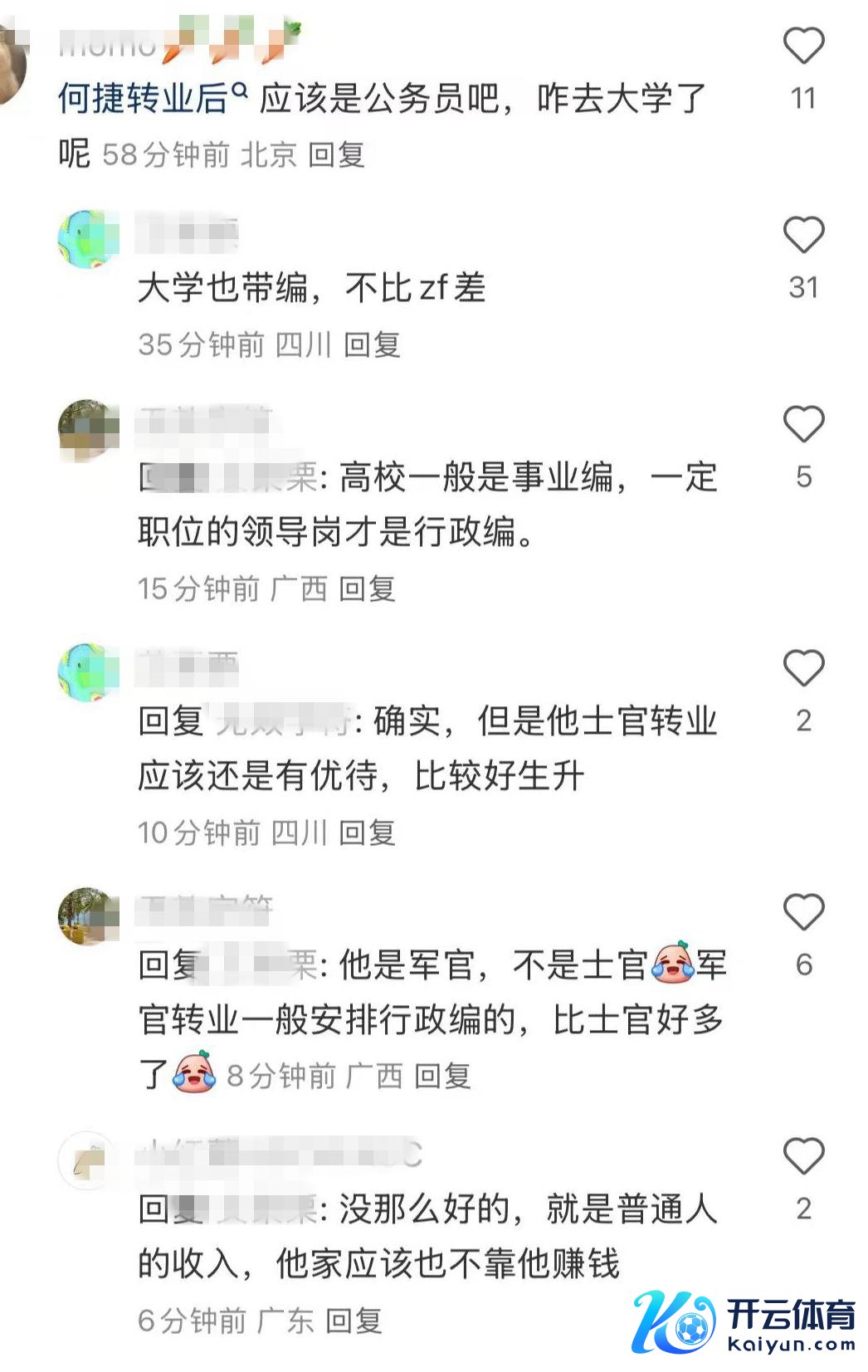Reply to the 6分钟前 广东 comment
The width and height of the screenshot is (868, 1372).
click(354, 1321)
